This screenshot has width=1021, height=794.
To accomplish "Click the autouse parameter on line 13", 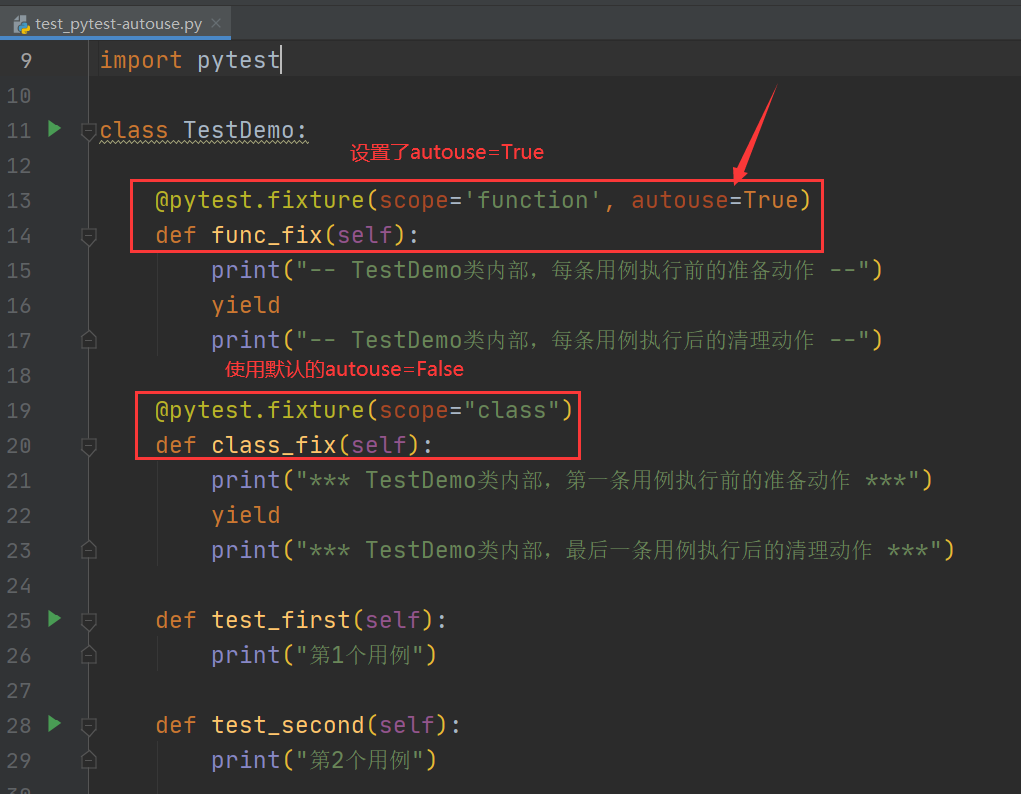I will pos(679,200).
